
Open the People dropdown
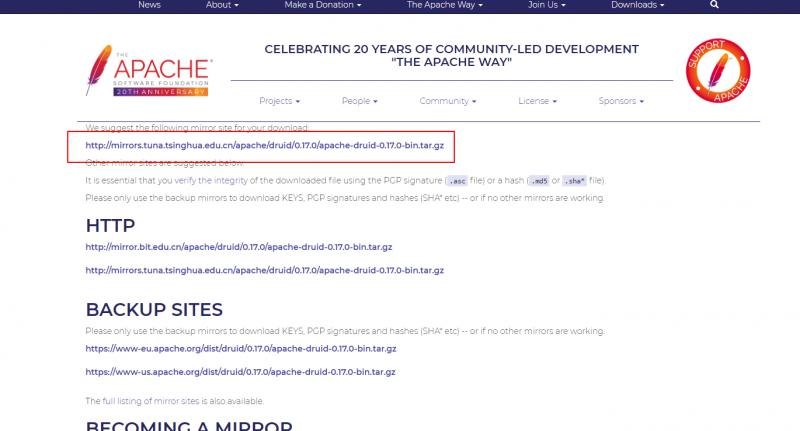[360, 101]
